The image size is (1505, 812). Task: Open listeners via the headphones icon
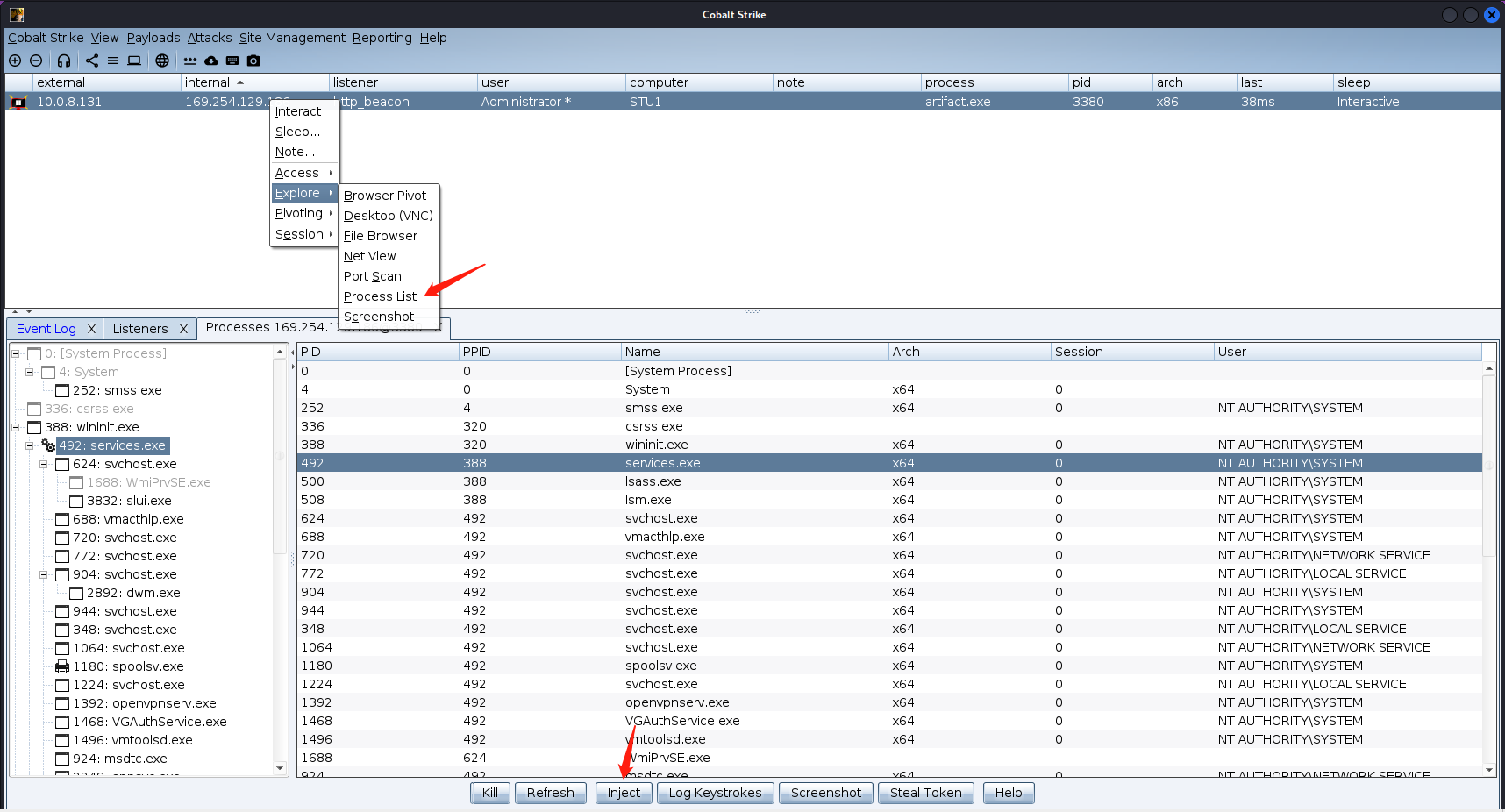point(64,61)
